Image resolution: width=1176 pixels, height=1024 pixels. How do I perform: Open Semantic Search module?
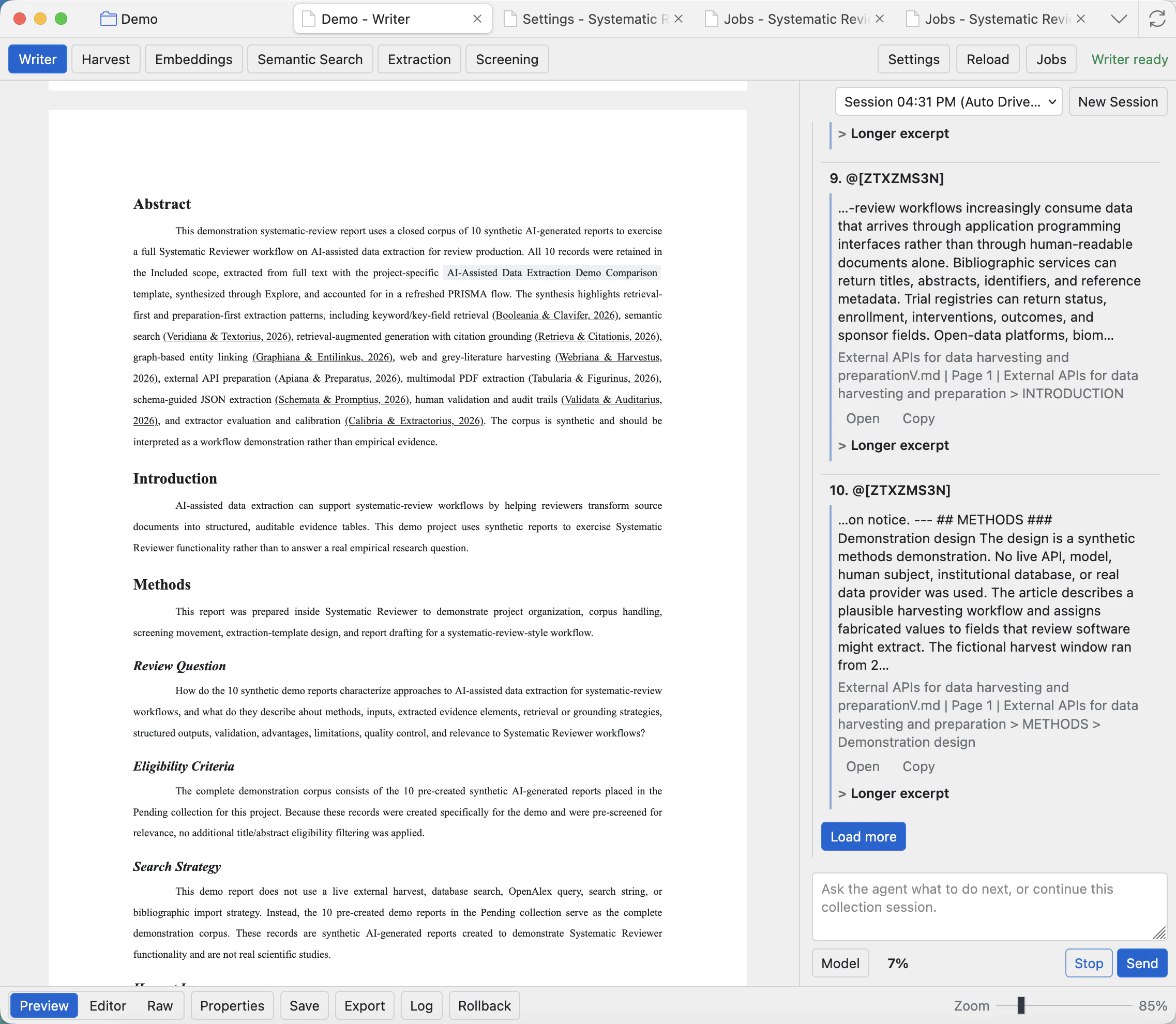310,59
